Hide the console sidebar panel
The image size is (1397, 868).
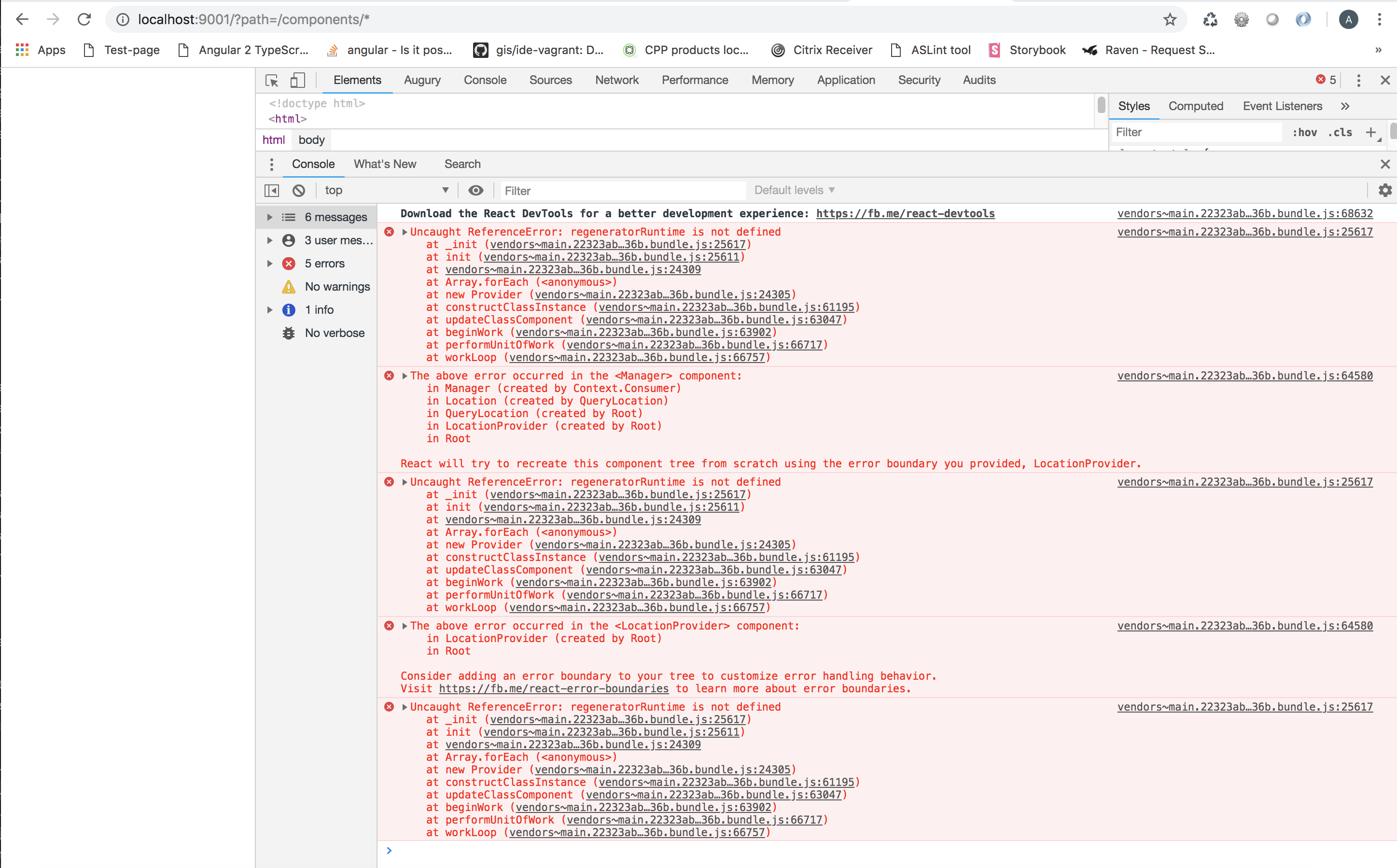[271, 190]
